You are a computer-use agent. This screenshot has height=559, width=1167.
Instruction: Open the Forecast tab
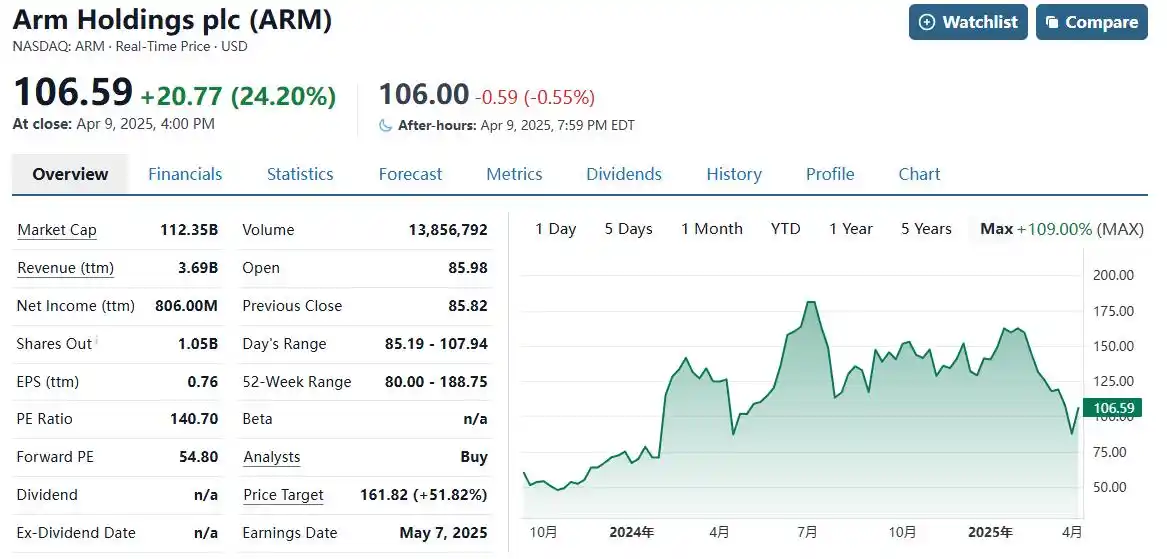coord(410,174)
